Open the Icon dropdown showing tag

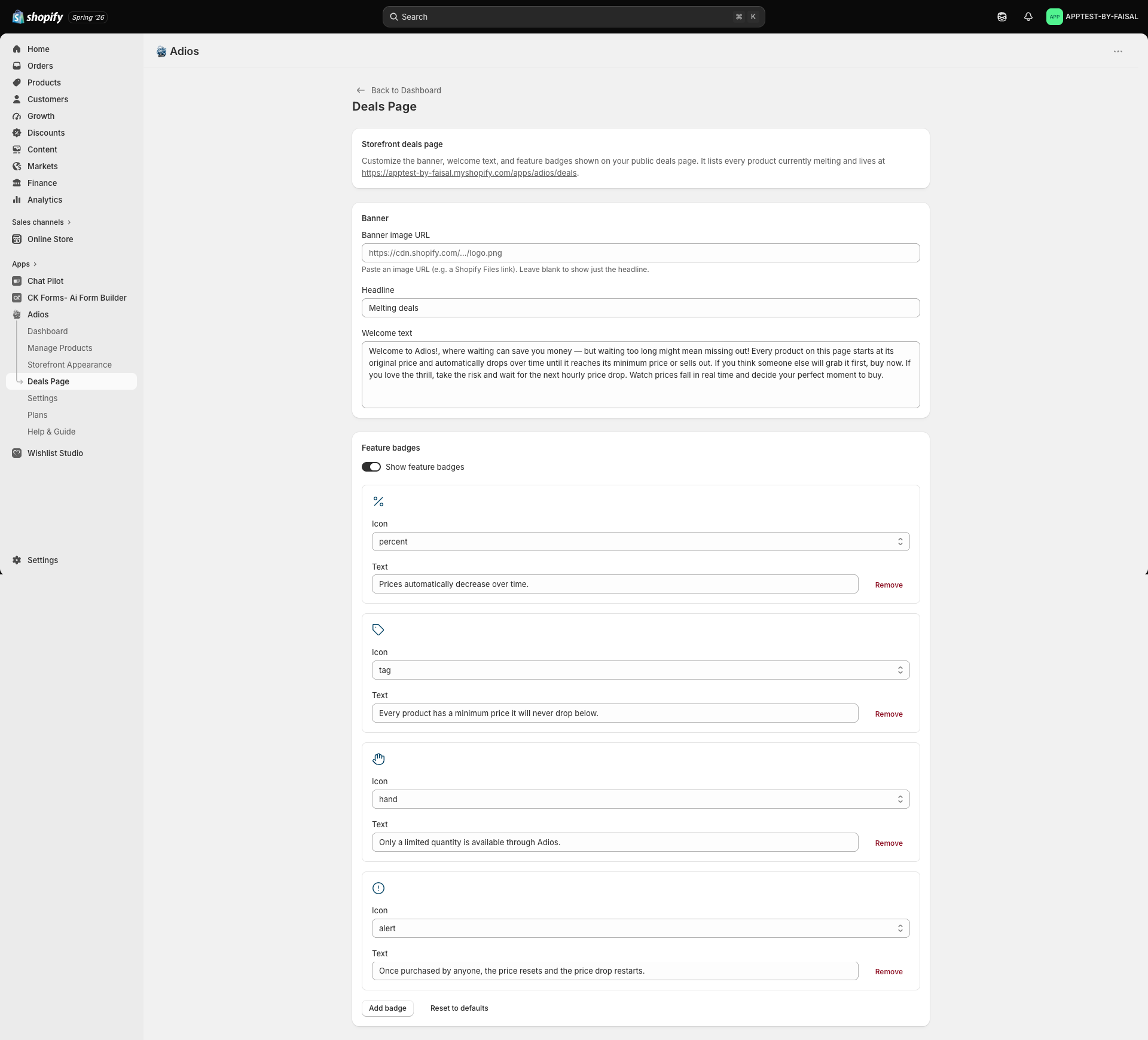641,670
